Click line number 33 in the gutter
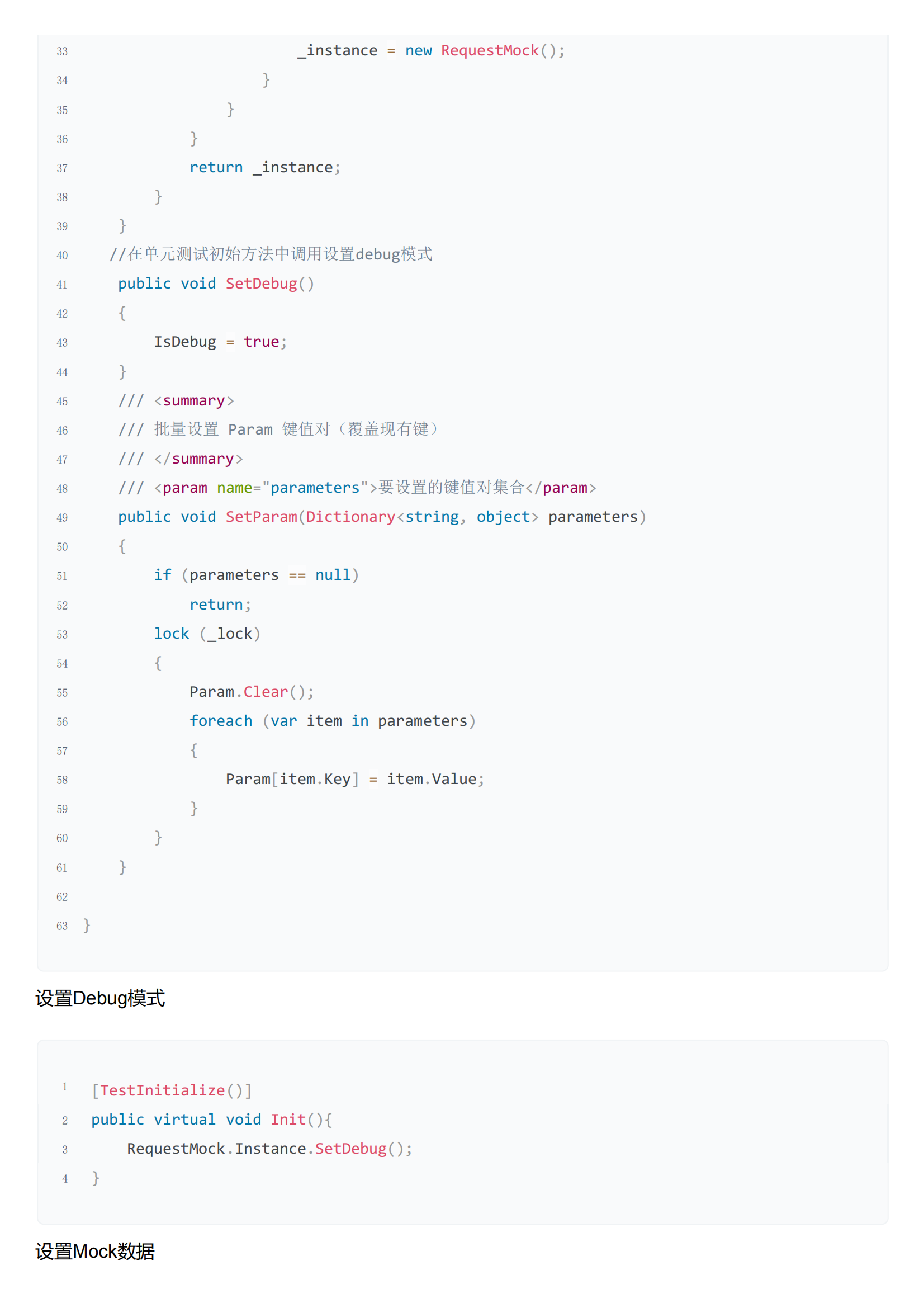 (62, 52)
